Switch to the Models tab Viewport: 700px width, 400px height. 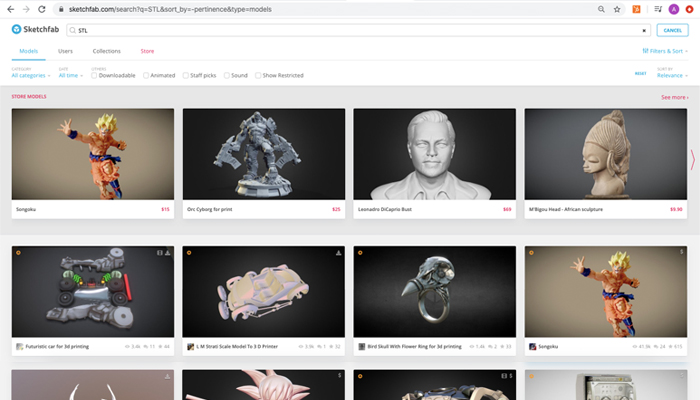click(x=29, y=51)
